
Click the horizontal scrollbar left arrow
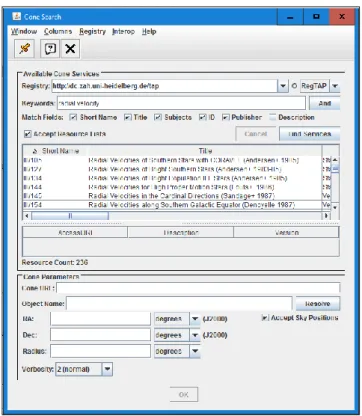pos(27,216)
